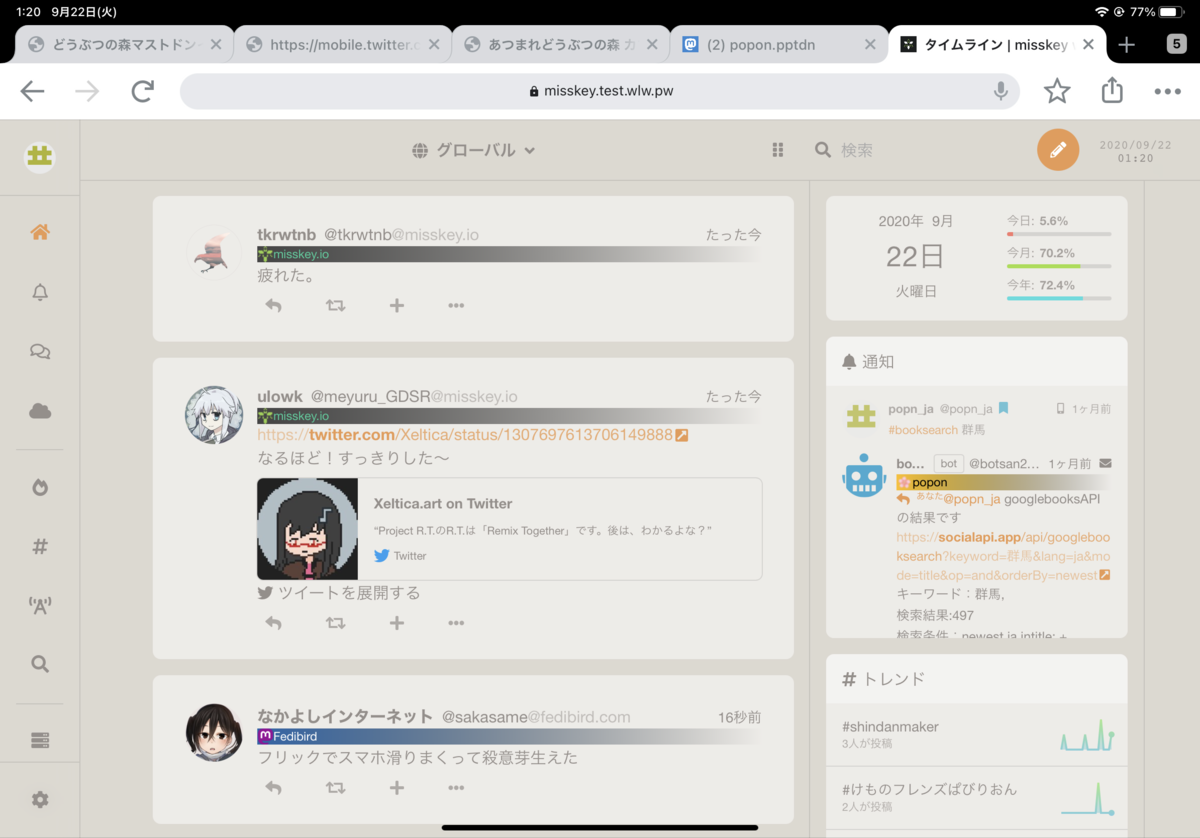Add reaction to なかよしインターネット's note
Screen dimensions: 1200x838
tap(397, 788)
